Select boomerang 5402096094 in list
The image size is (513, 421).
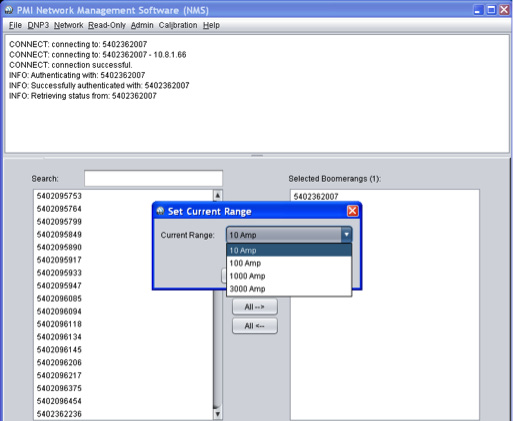pos(123,311)
